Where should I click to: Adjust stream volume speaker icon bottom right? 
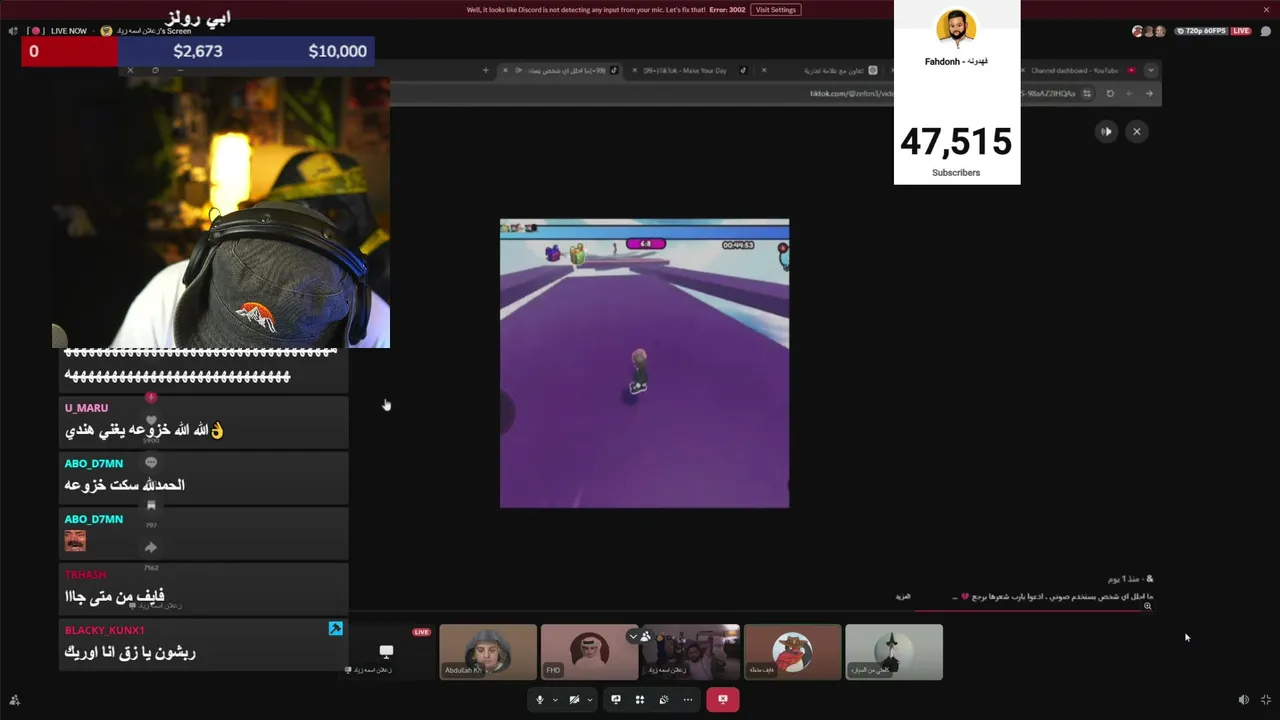point(1243,700)
